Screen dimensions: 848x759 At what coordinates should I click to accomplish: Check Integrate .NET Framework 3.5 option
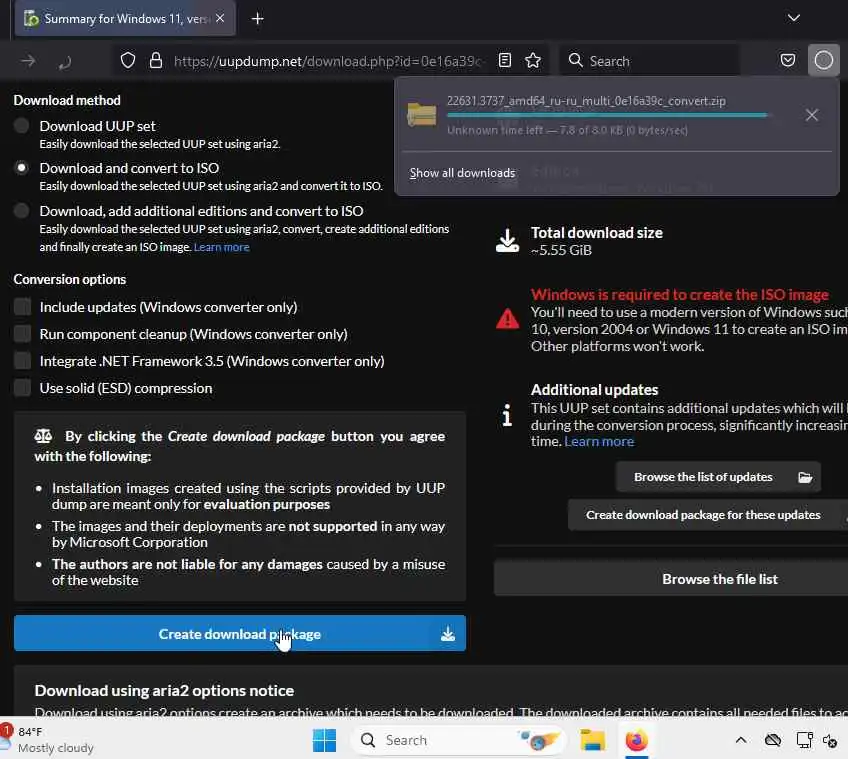22,361
